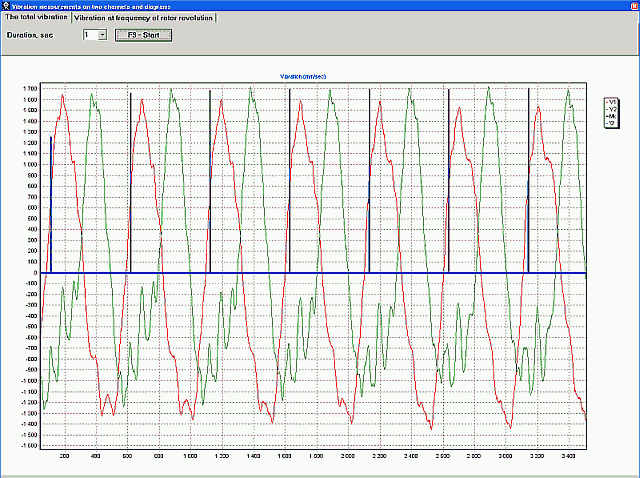
Task: Select the blue 0 legend entry
Action: (611, 123)
